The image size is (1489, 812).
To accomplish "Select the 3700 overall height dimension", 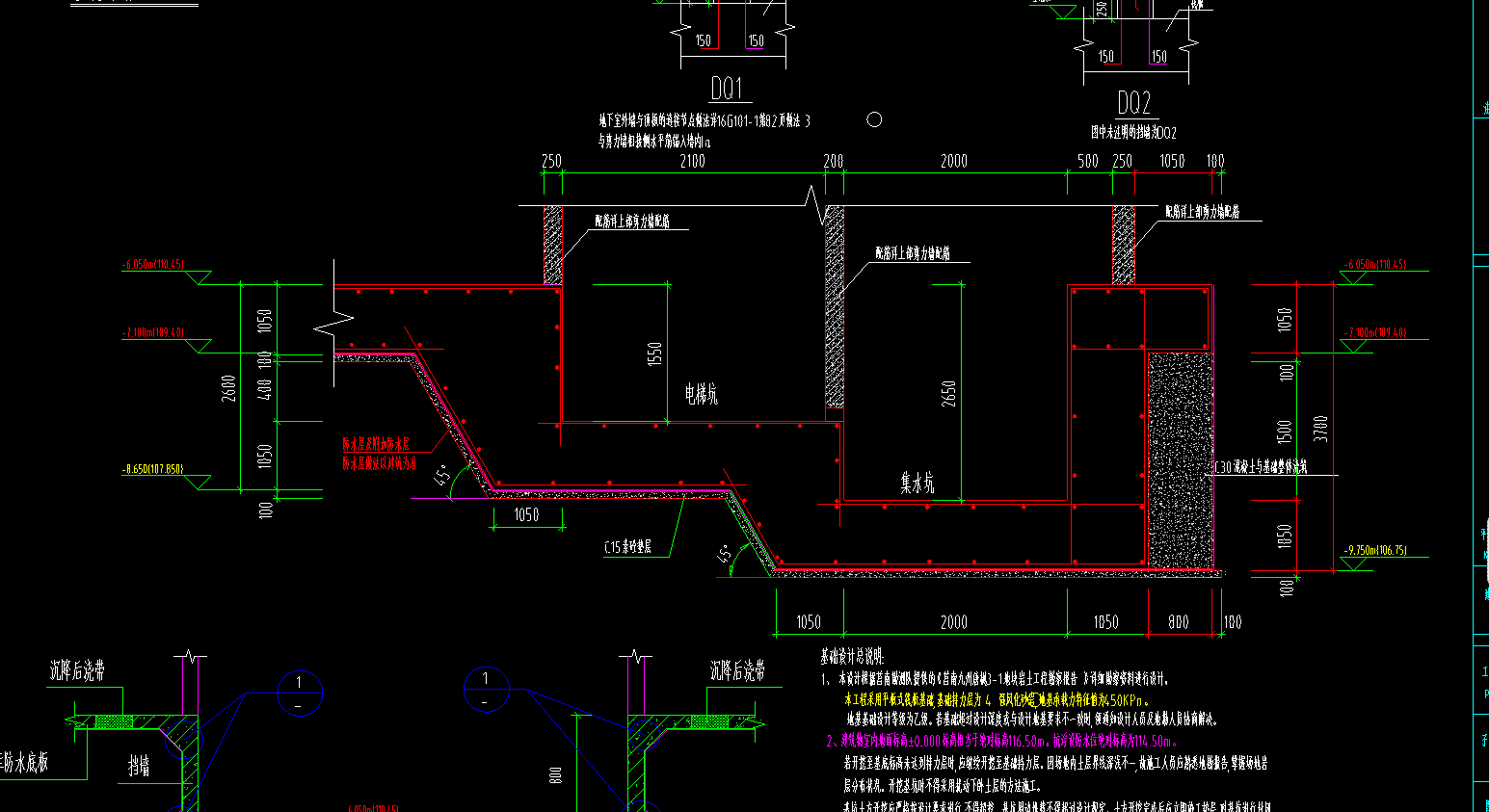I will pos(1321,429).
